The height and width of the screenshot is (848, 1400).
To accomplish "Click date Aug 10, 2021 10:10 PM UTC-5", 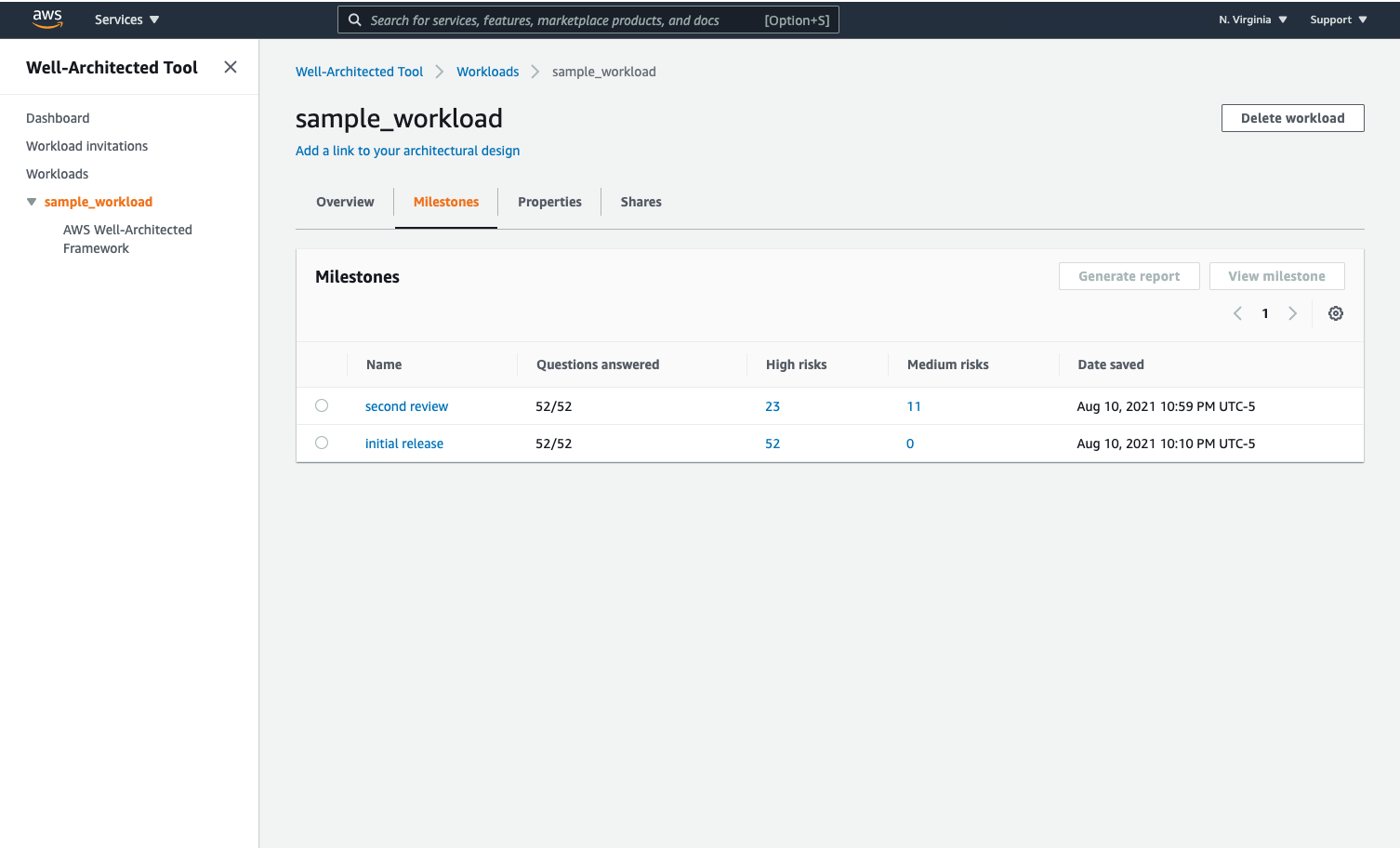I will coord(1166,444).
